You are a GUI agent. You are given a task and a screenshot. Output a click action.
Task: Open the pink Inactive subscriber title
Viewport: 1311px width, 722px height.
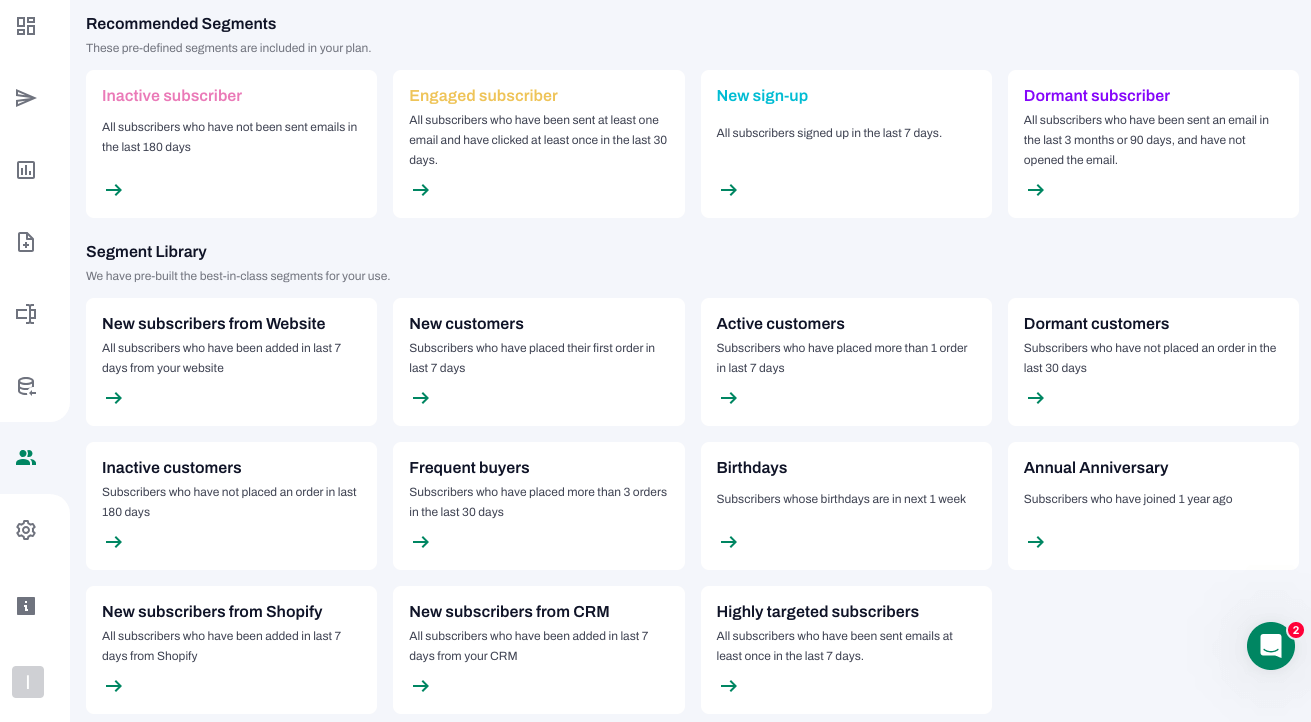tap(172, 96)
